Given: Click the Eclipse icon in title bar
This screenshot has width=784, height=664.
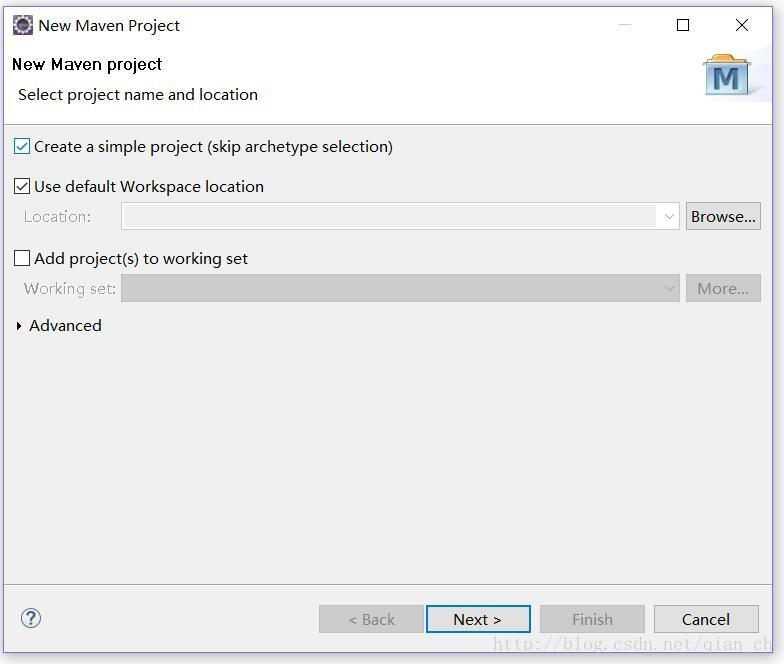Looking at the screenshot, I should [22, 25].
